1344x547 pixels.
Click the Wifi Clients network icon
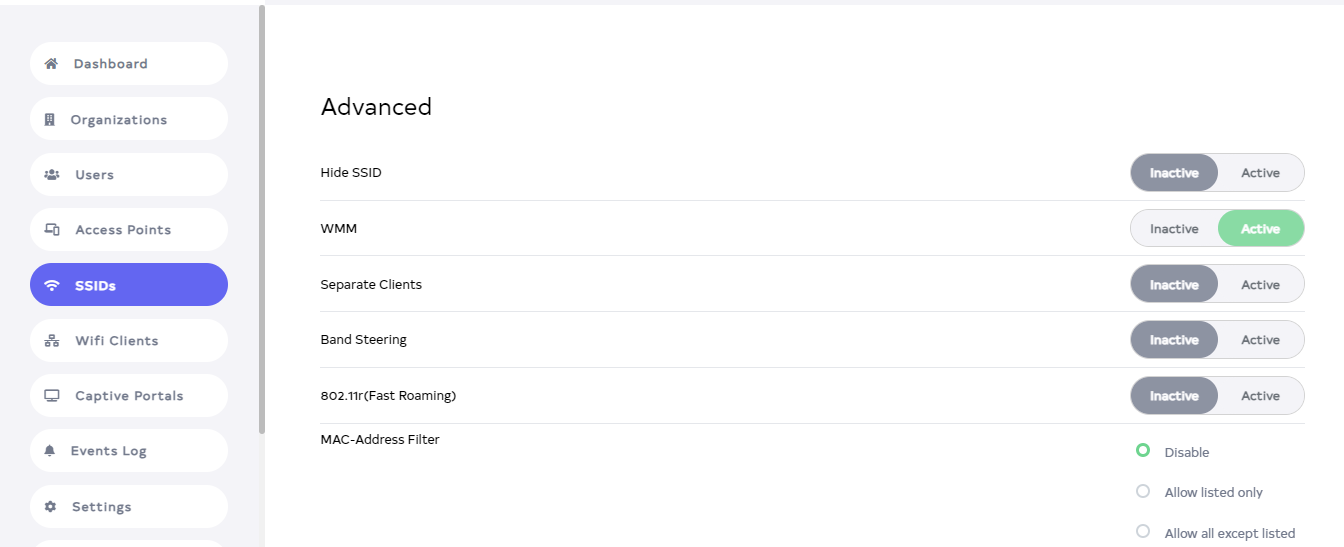52,341
